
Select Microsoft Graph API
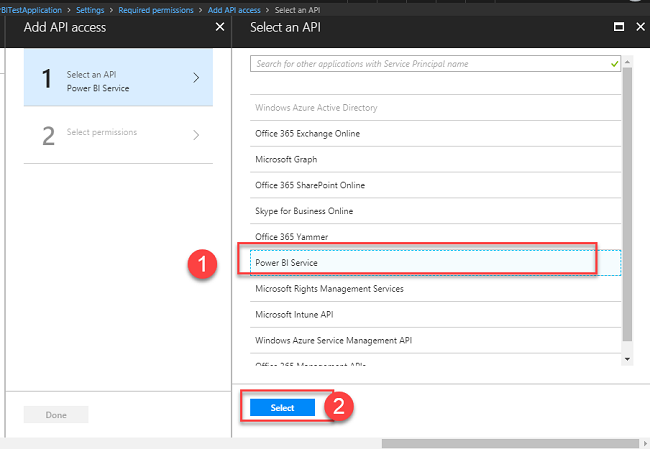point(287,159)
